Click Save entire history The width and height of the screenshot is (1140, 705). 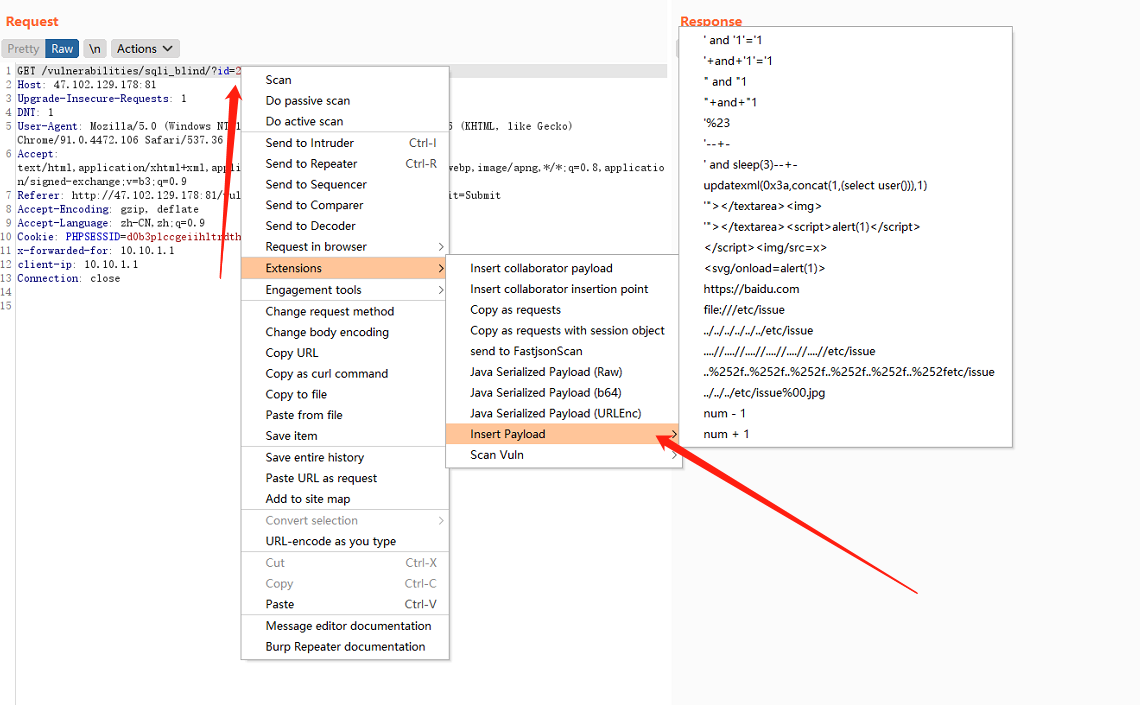345,458
